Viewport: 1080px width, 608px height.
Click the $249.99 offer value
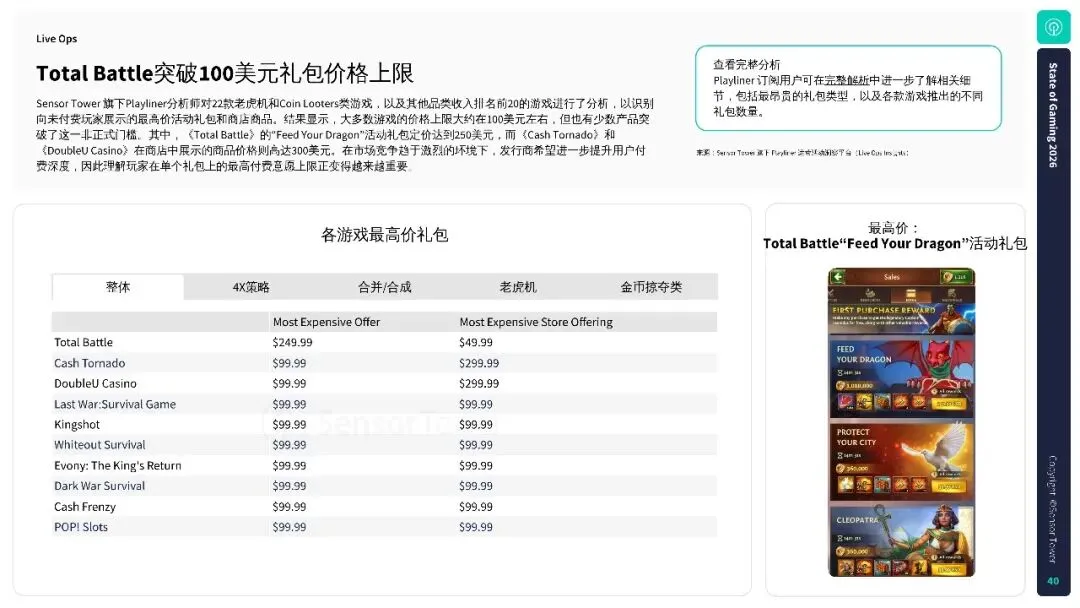click(x=292, y=342)
